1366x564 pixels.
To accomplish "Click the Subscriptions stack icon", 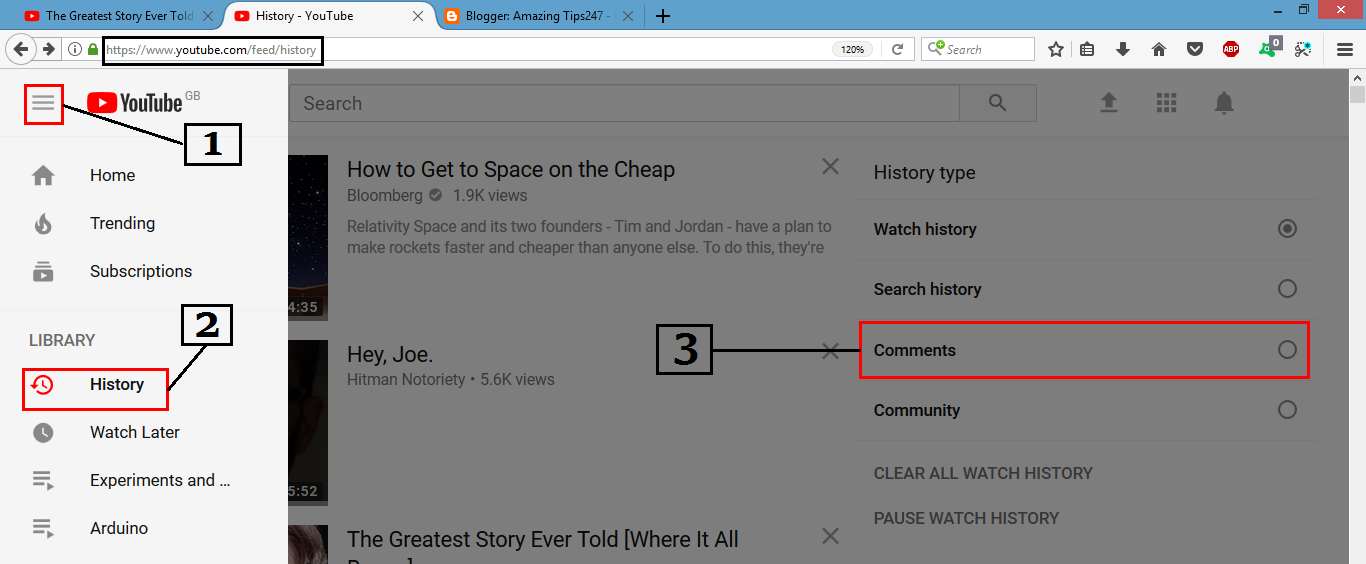I will tap(43, 271).
